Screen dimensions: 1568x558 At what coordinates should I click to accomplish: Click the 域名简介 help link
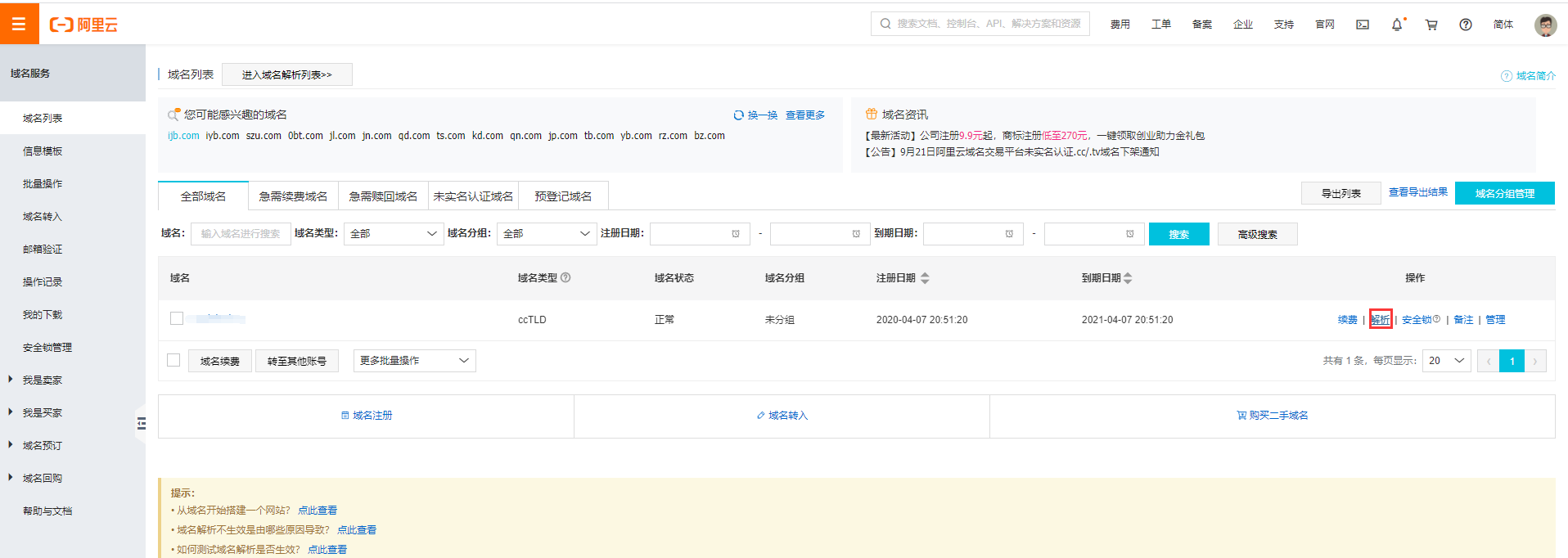[x=1528, y=76]
